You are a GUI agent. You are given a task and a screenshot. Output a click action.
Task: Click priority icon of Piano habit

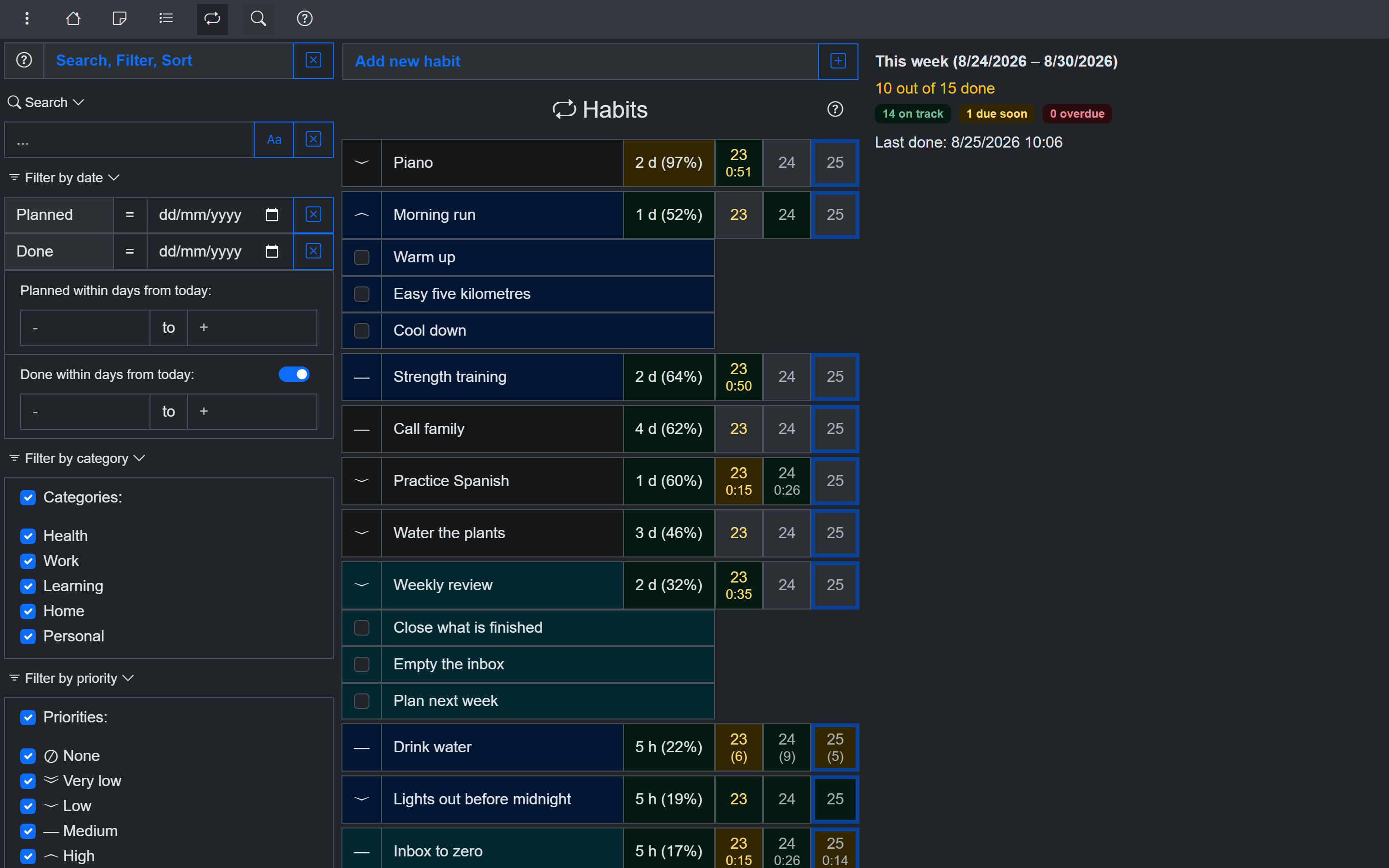pos(362,163)
